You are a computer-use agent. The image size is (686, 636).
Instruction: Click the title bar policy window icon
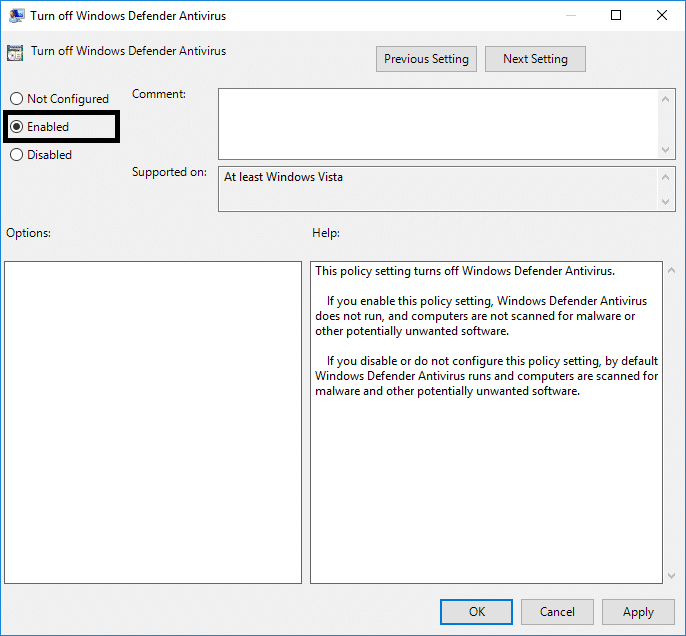click(x=15, y=16)
